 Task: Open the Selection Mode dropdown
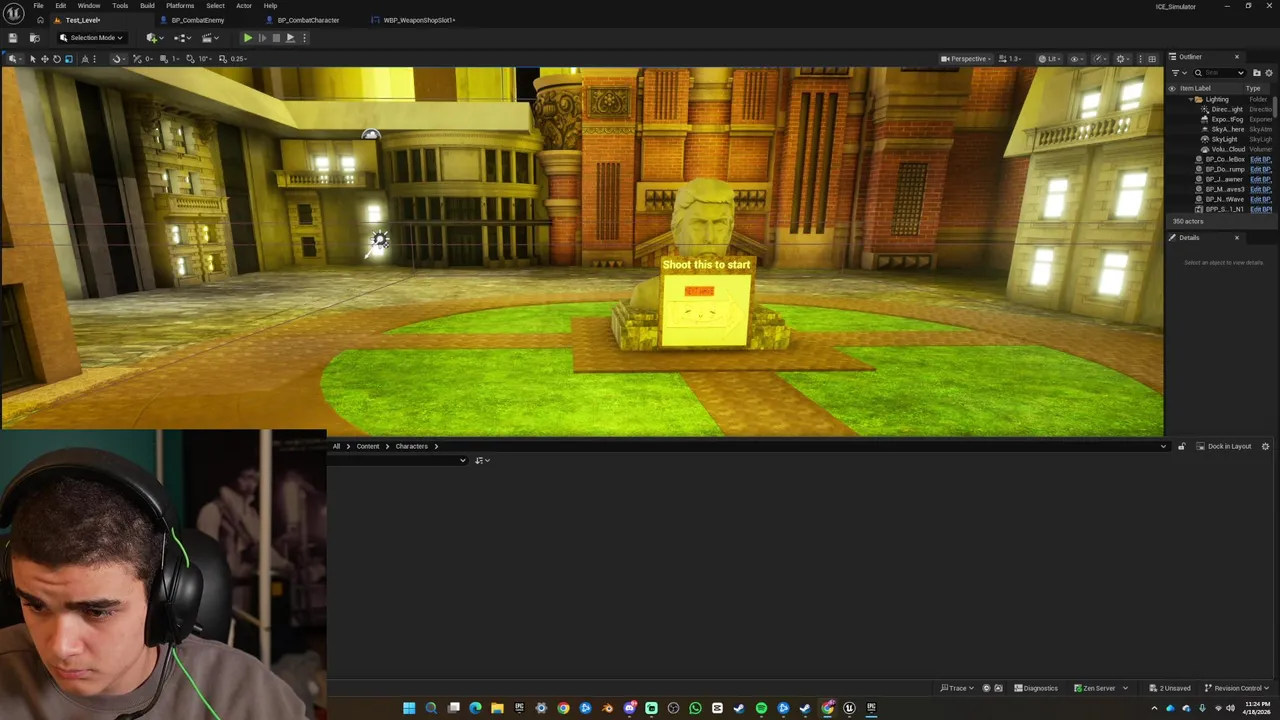[91, 38]
